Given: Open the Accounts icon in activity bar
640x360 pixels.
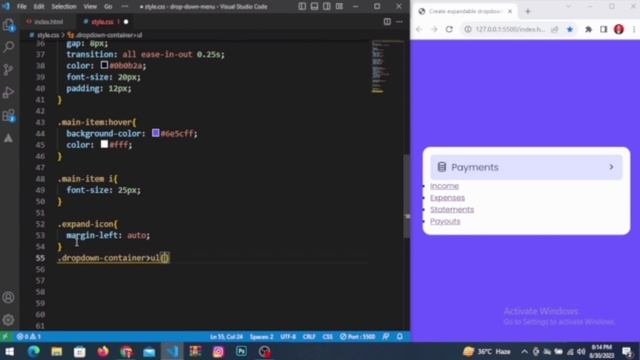Looking at the screenshot, I should (x=9, y=297).
